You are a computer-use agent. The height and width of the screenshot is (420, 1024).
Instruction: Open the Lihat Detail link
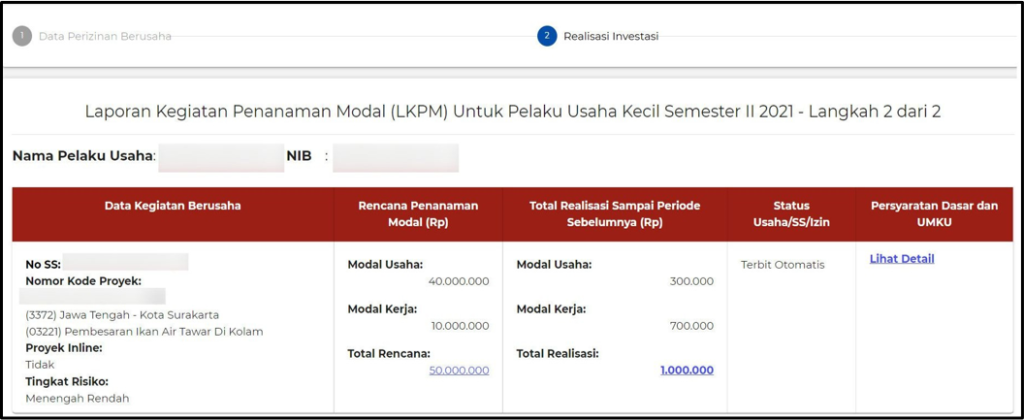click(x=902, y=259)
